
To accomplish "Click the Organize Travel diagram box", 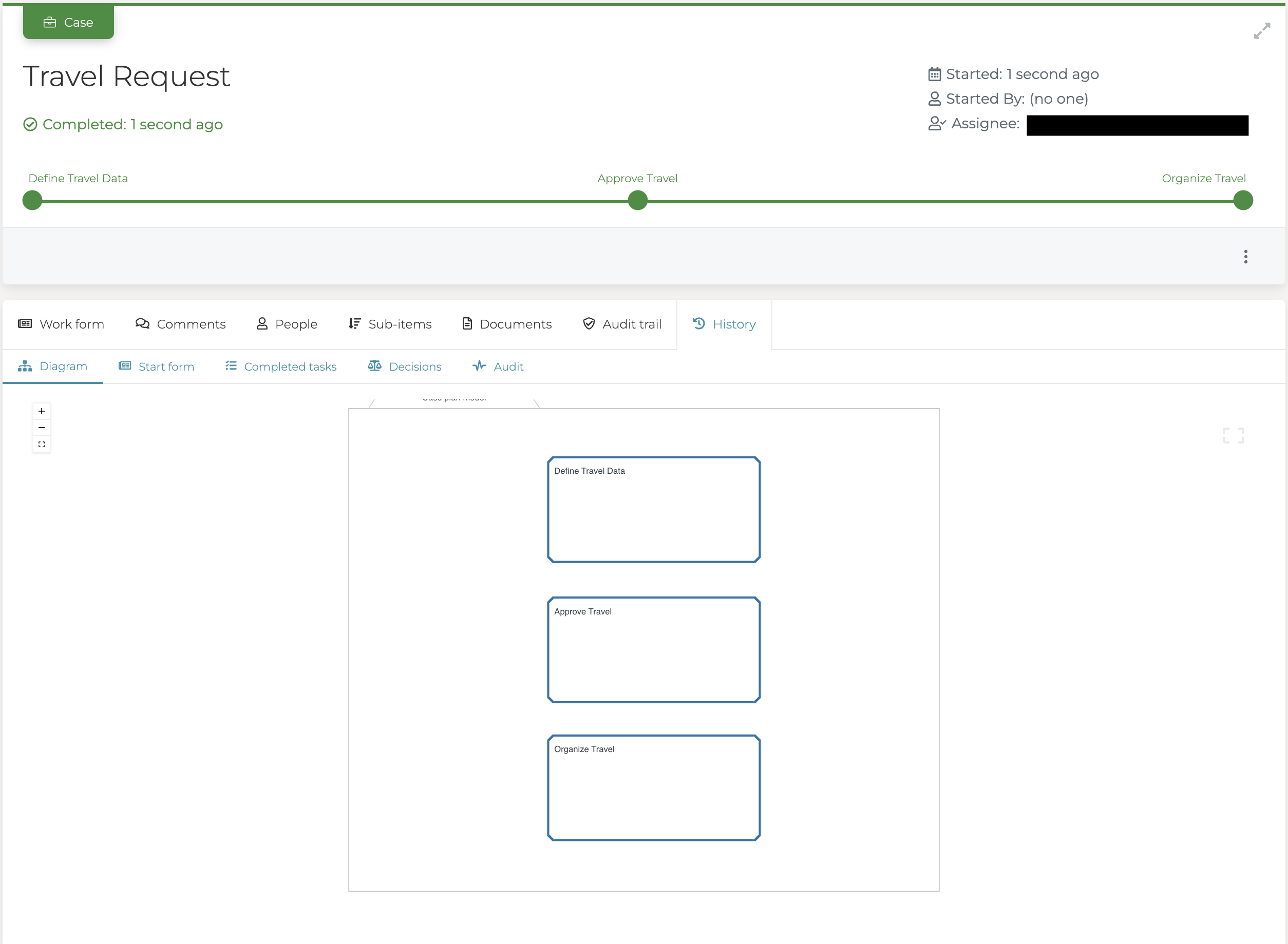I will point(654,788).
